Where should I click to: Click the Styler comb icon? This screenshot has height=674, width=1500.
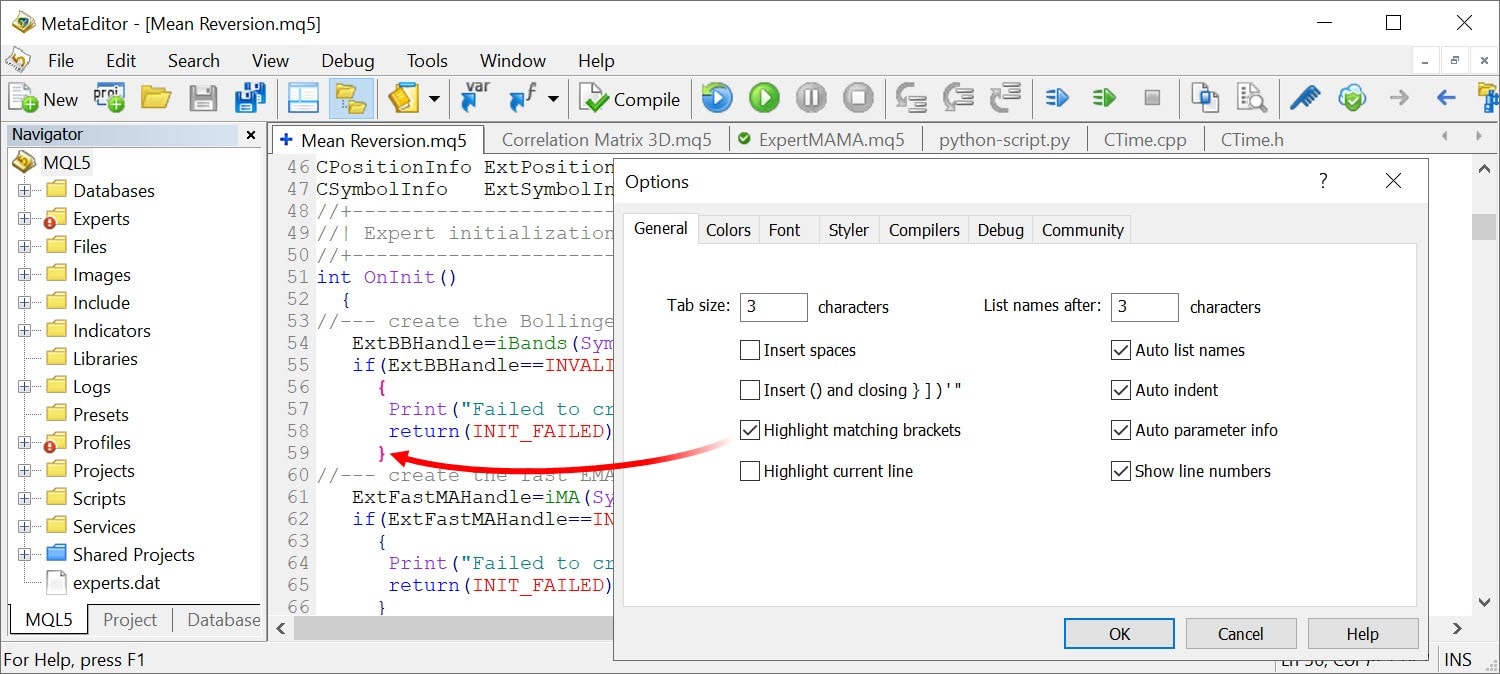[x=1304, y=98]
